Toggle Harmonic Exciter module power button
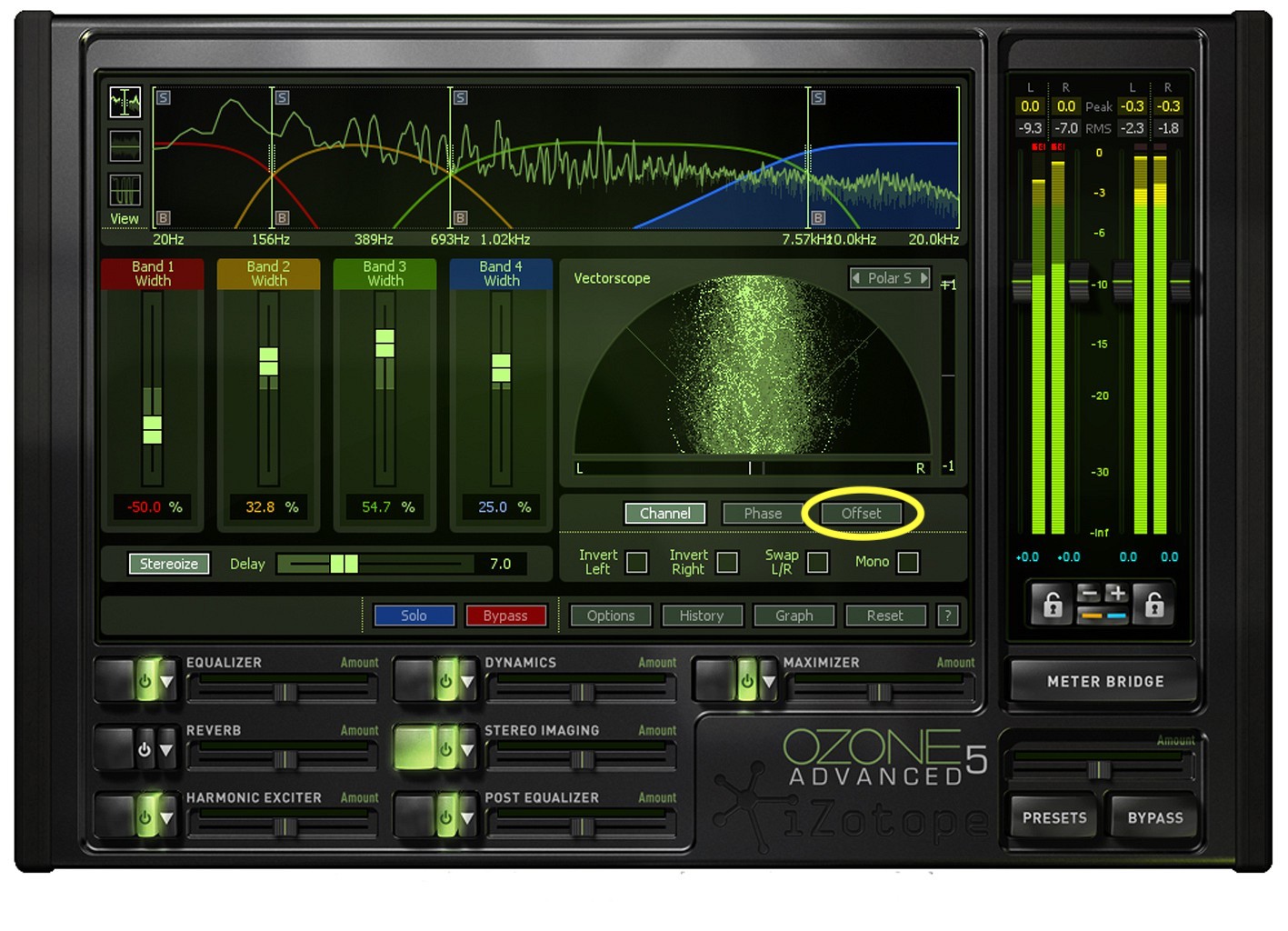This screenshot has height=931, width=1288. pyautogui.click(x=145, y=817)
